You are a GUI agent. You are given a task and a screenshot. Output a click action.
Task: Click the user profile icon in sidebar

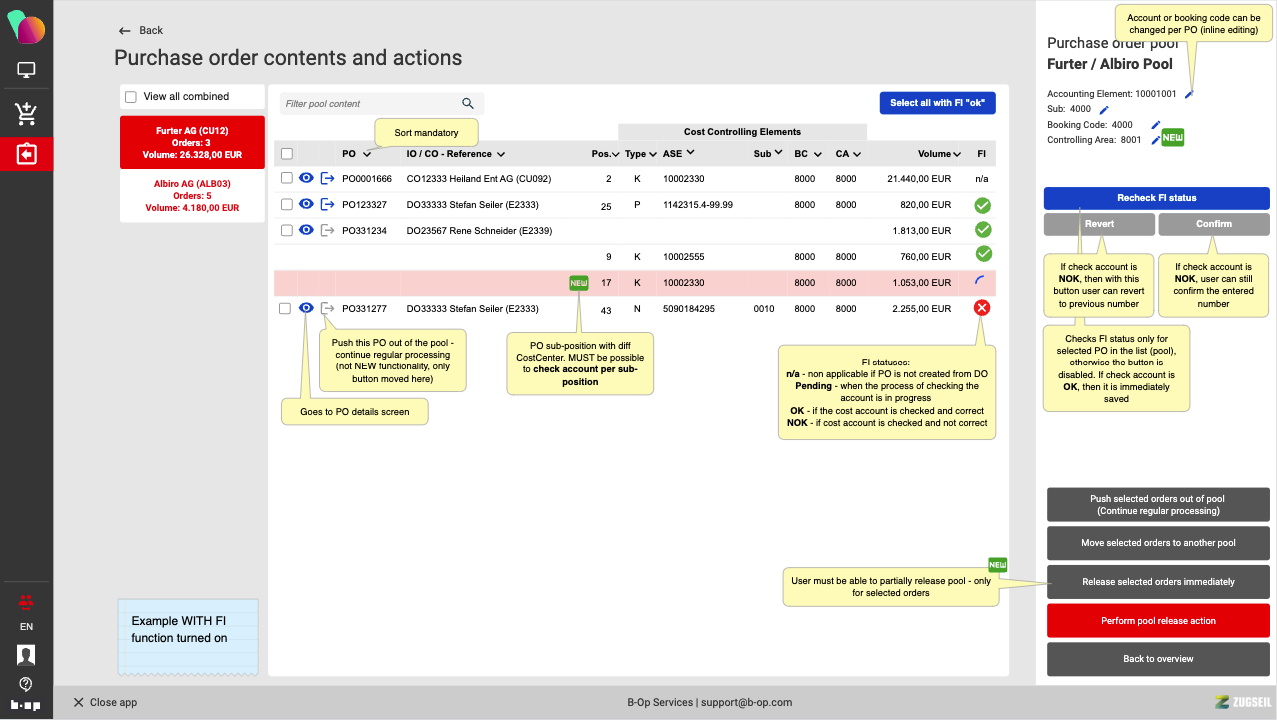click(26, 655)
